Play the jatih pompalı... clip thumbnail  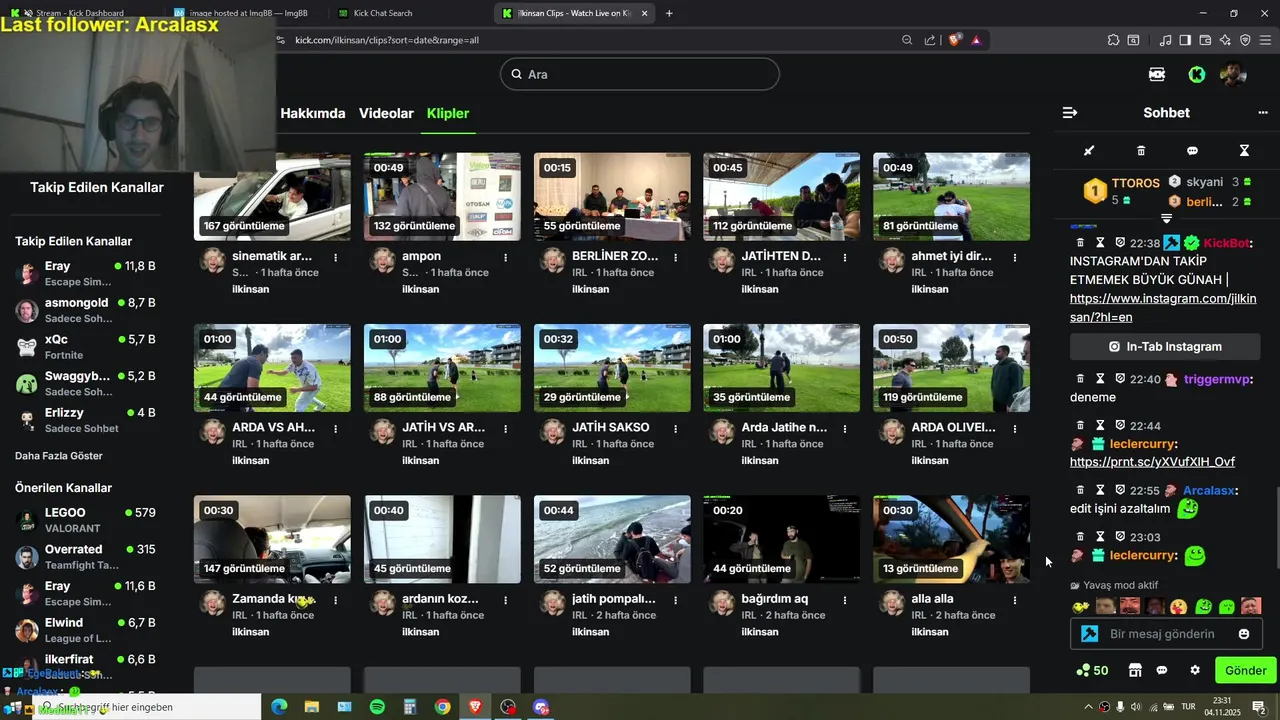612,540
